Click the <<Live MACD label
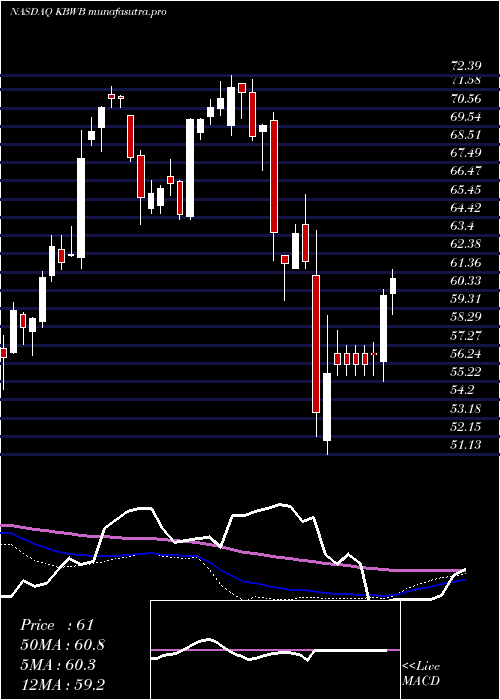The width and height of the screenshot is (500, 700). [421, 674]
